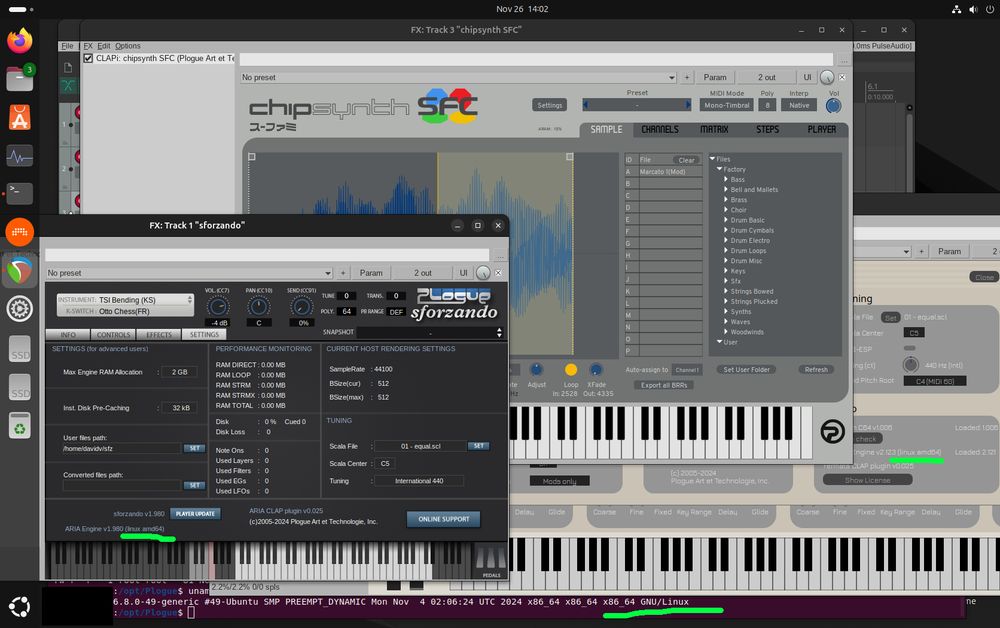Image resolution: width=1000 pixels, height=628 pixels.
Task: Toggle bypass checkbox in chipsynth FX header
Action: pos(842,77)
